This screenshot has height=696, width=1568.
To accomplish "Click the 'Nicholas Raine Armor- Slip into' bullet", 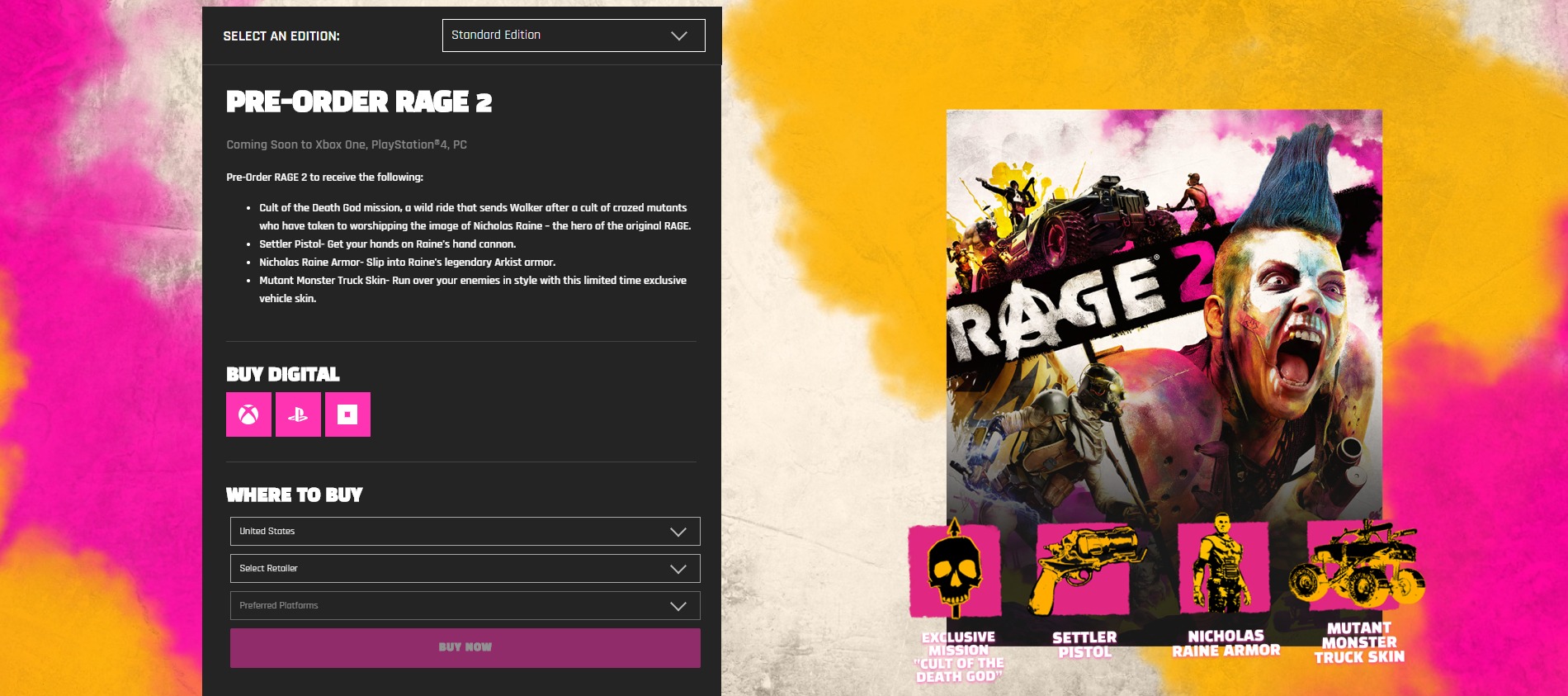I will [x=408, y=263].
